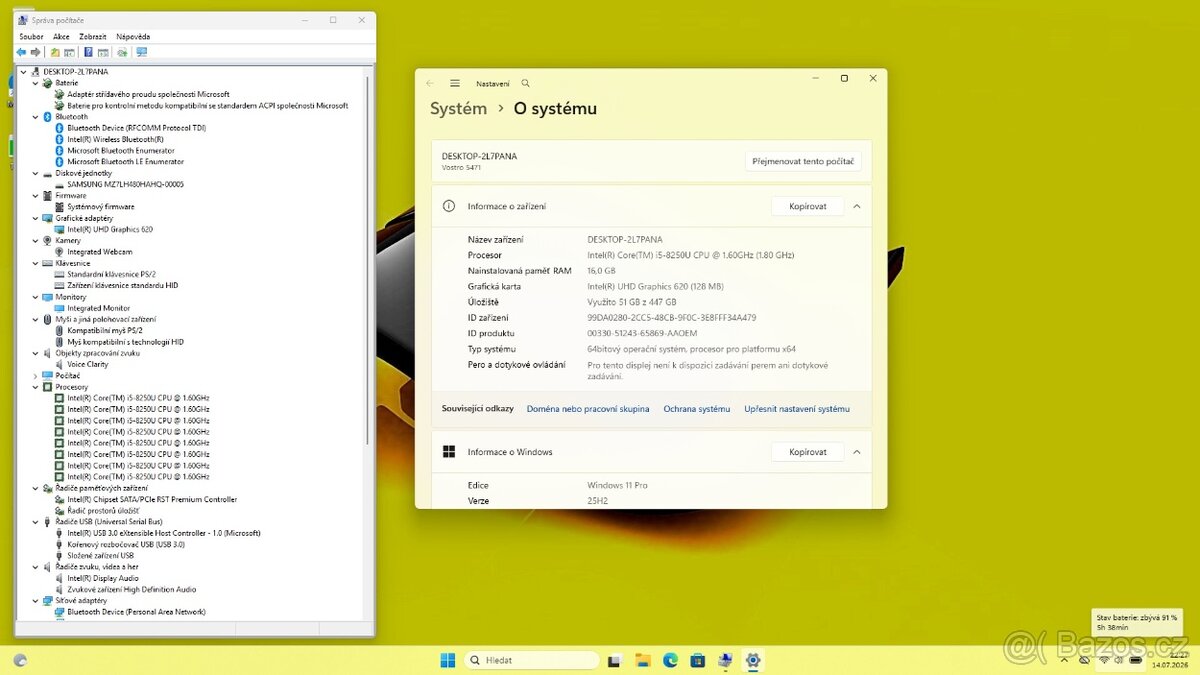Select Kořenový rozbočovač USB (USB 3.0)
1200x675 pixels.
pyautogui.click(x=126, y=544)
